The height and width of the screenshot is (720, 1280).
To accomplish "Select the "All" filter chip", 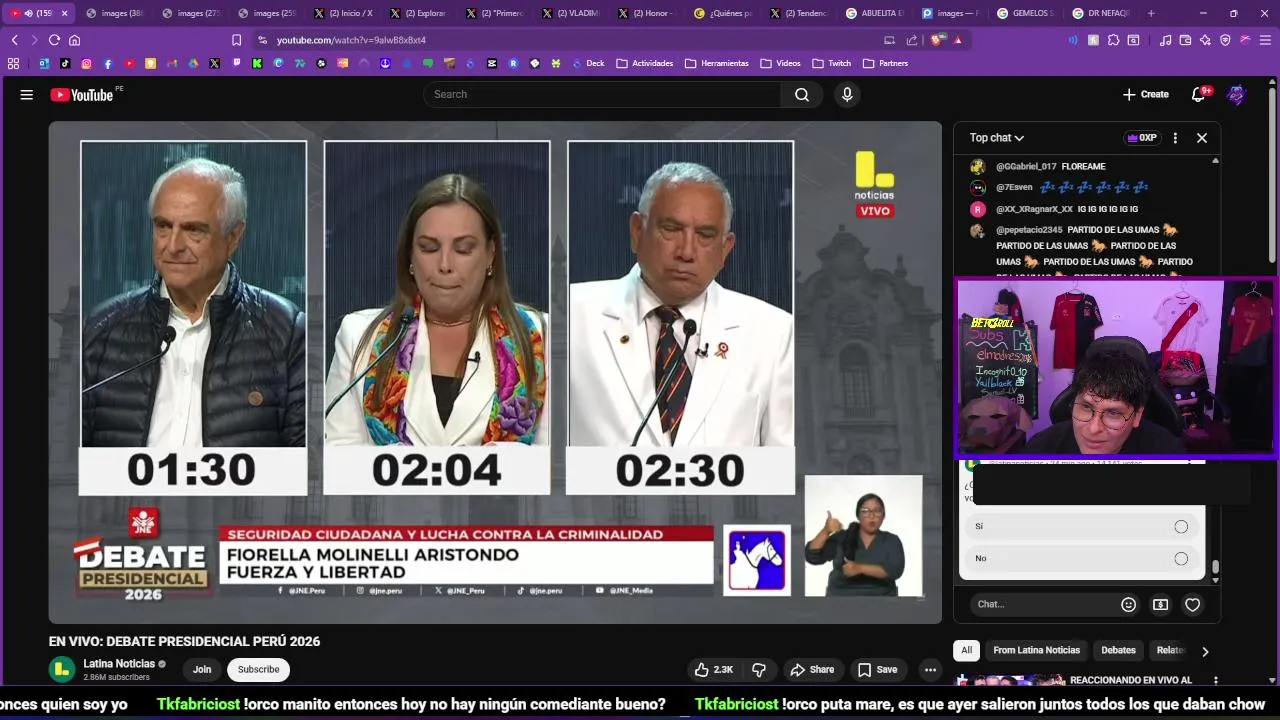I will coord(967,650).
